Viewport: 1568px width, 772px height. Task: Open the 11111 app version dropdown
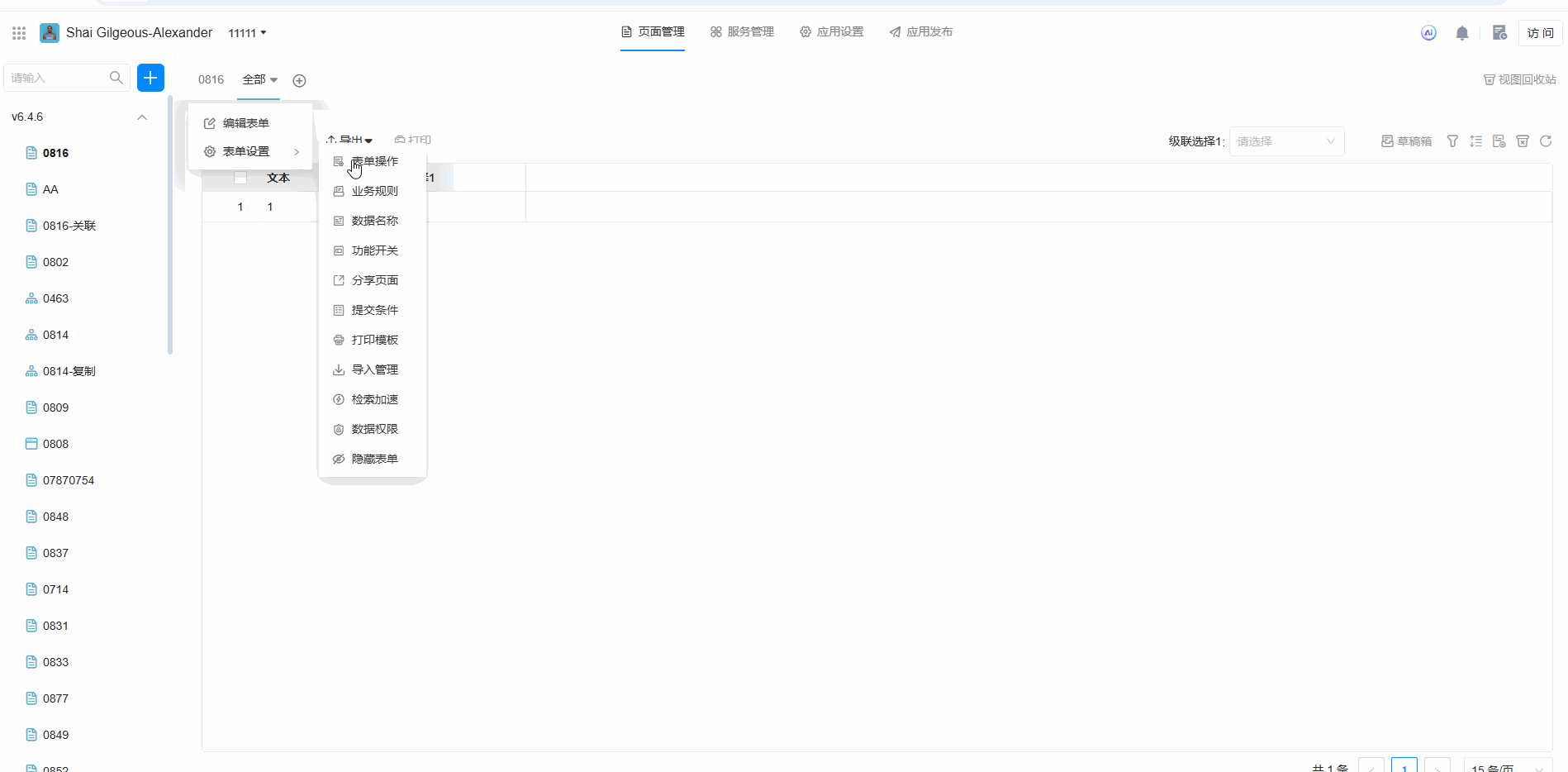click(x=247, y=33)
